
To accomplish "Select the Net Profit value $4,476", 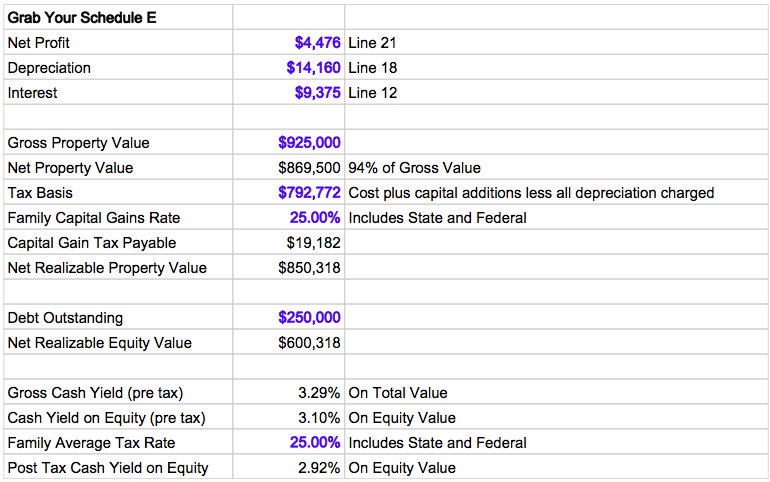I will coord(318,43).
